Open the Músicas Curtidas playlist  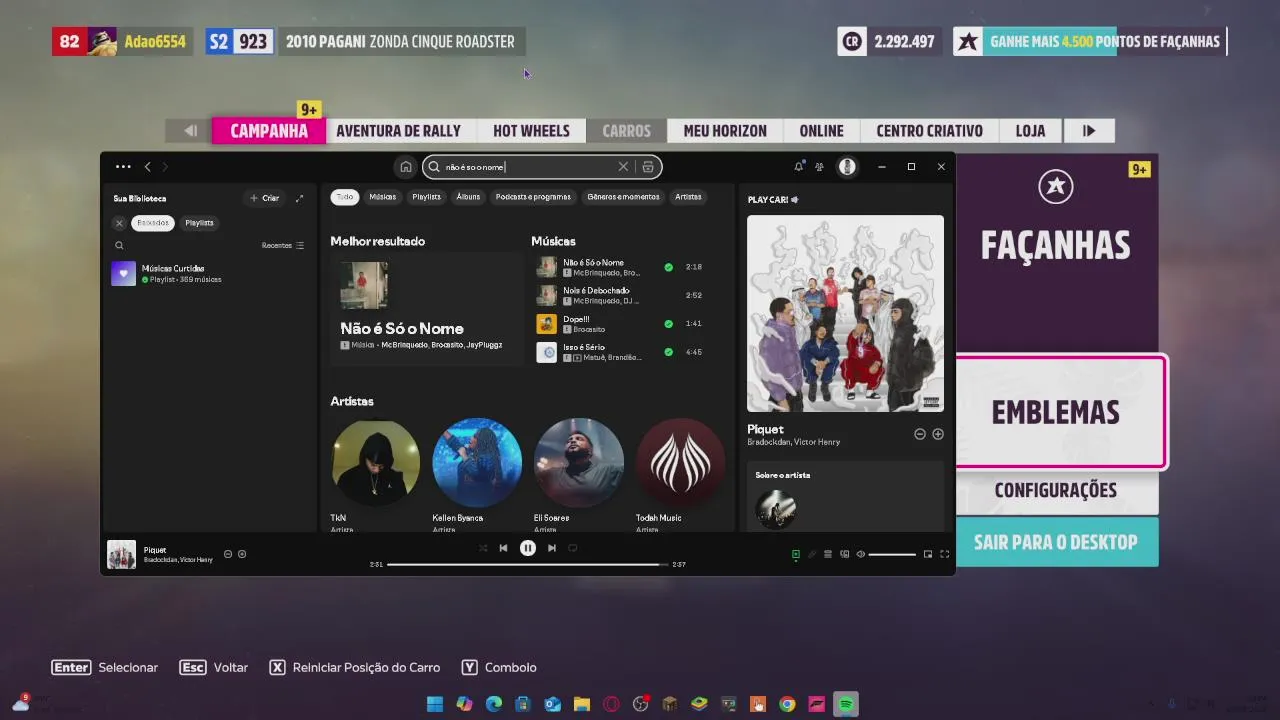pos(210,273)
